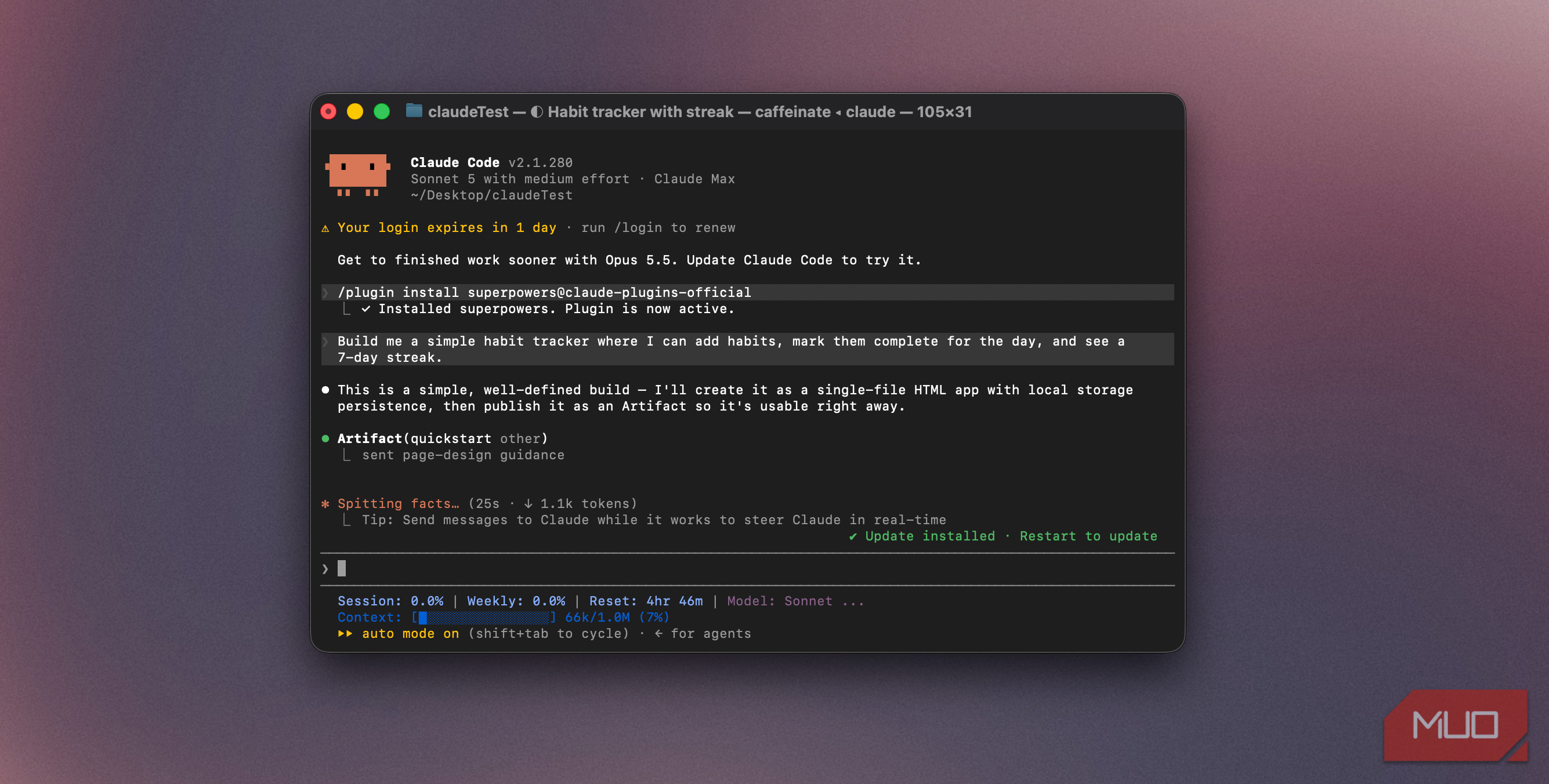Screen dimensions: 1549x784
Task: Click the folder icon in the title bar
Action: tap(414, 111)
